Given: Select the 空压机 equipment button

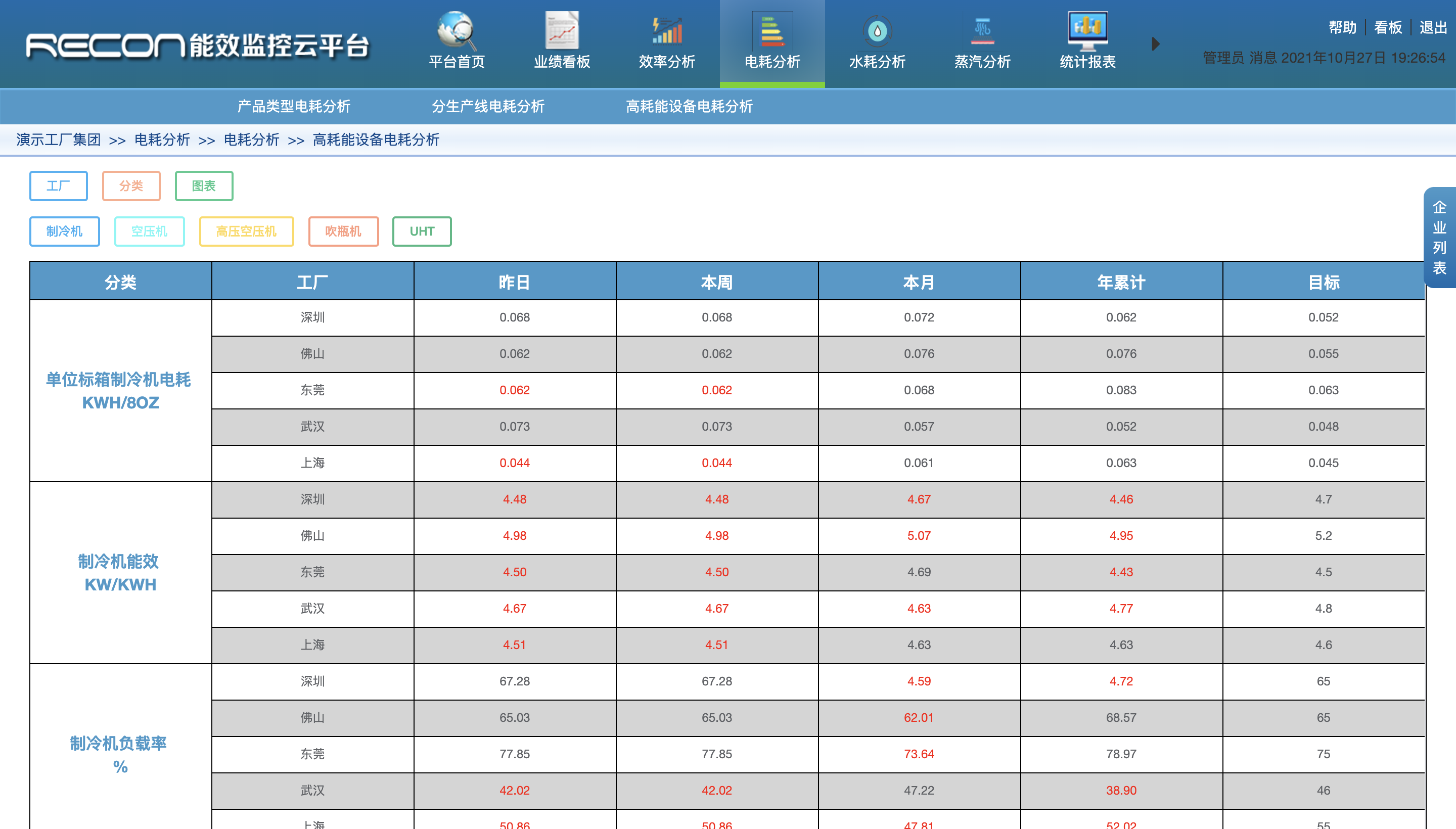Looking at the screenshot, I should (149, 231).
